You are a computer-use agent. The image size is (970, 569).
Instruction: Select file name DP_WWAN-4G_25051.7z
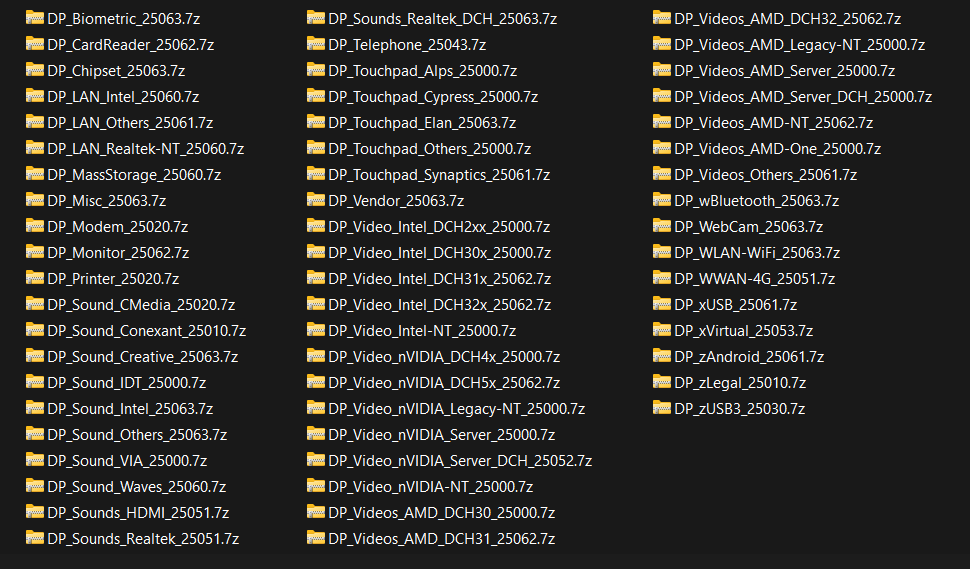(x=755, y=279)
